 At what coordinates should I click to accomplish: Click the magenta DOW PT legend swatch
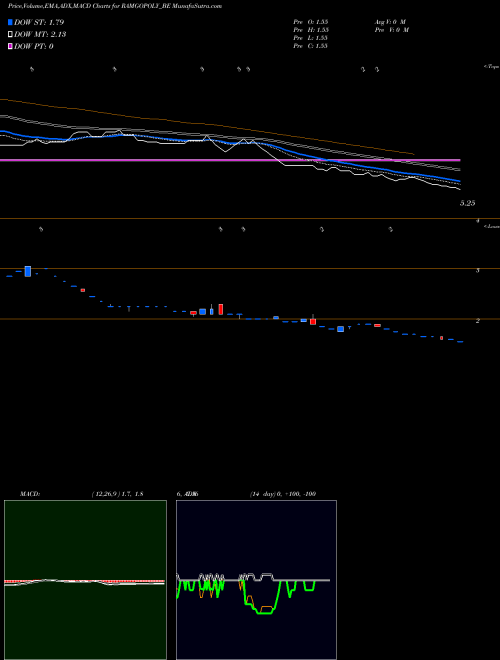tap(10, 46)
